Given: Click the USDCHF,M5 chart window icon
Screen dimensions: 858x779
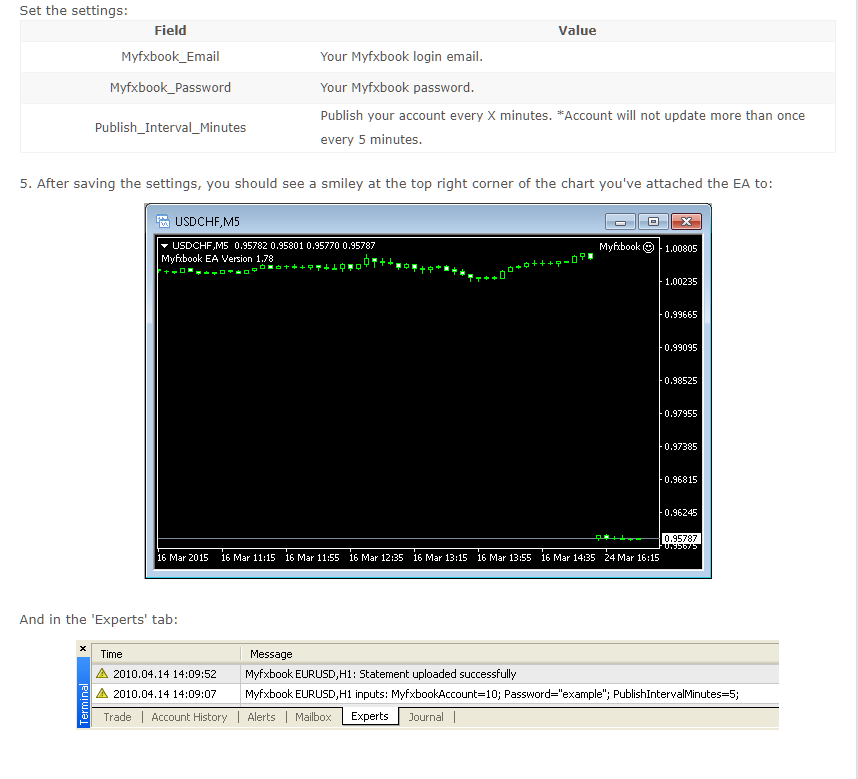Looking at the screenshot, I should (x=163, y=221).
